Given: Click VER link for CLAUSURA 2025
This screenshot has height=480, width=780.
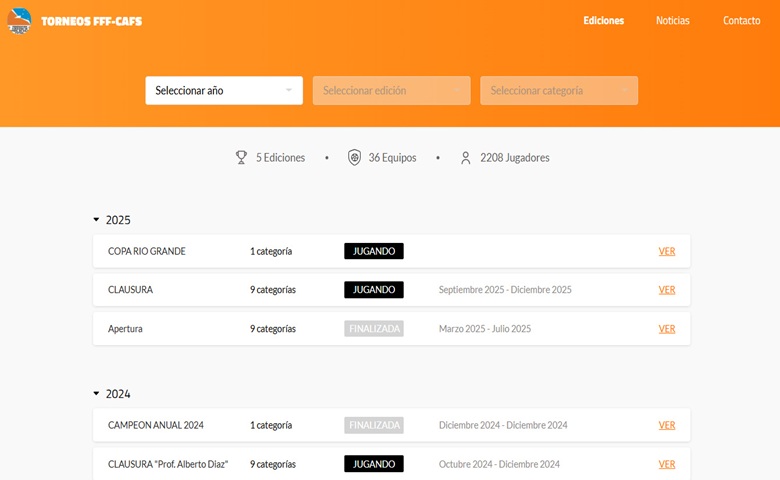Looking at the screenshot, I should (667, 290).
